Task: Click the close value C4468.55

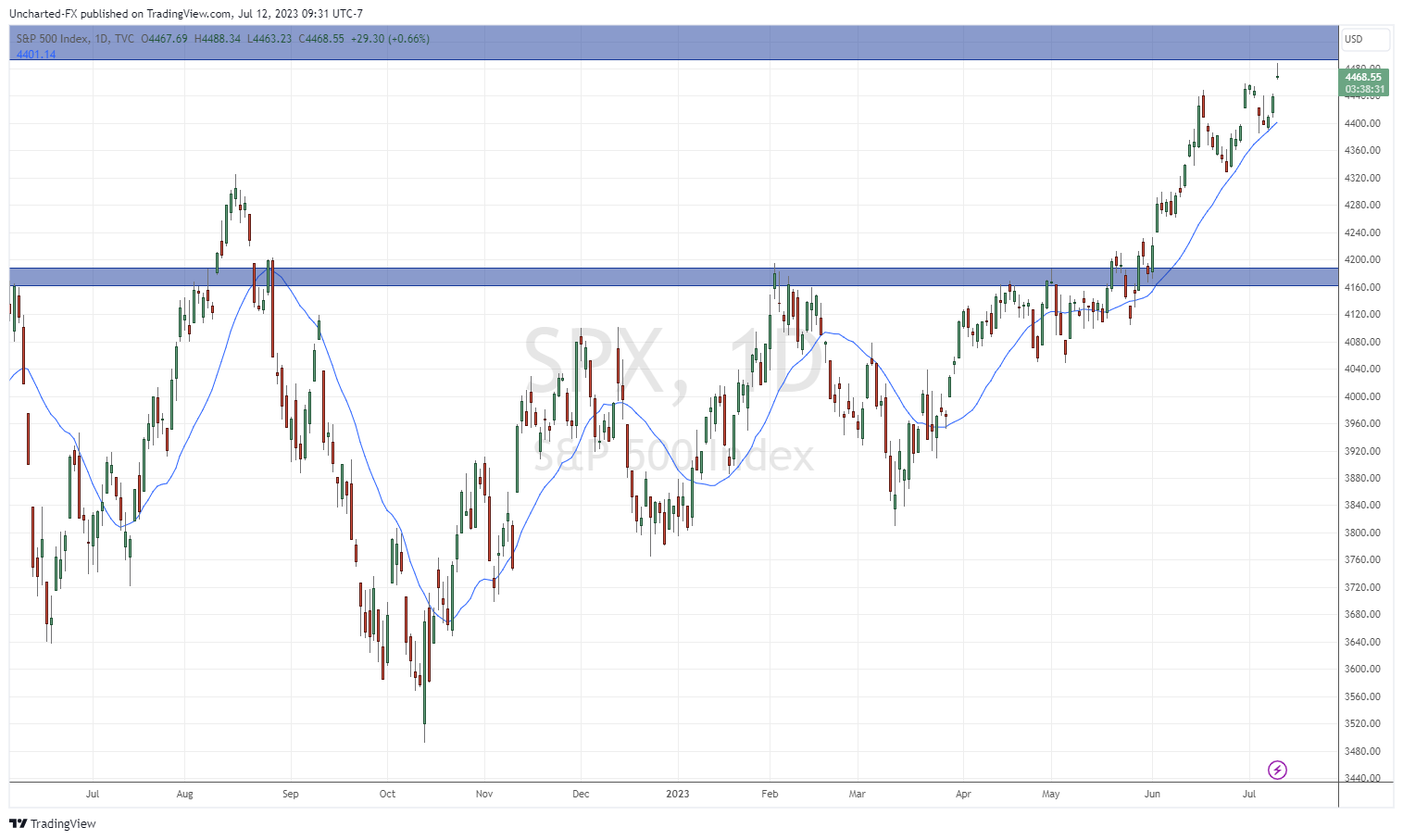Action: tap(321, 39)
